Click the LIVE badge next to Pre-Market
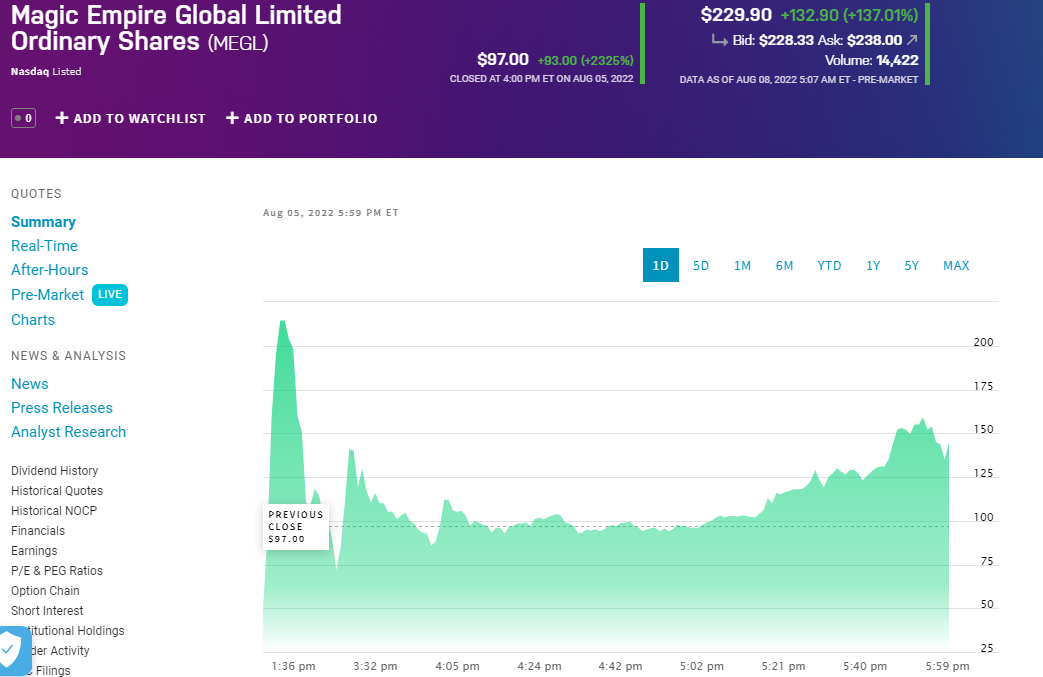This screenshot has width=1043, height=677. pos(110,295)
